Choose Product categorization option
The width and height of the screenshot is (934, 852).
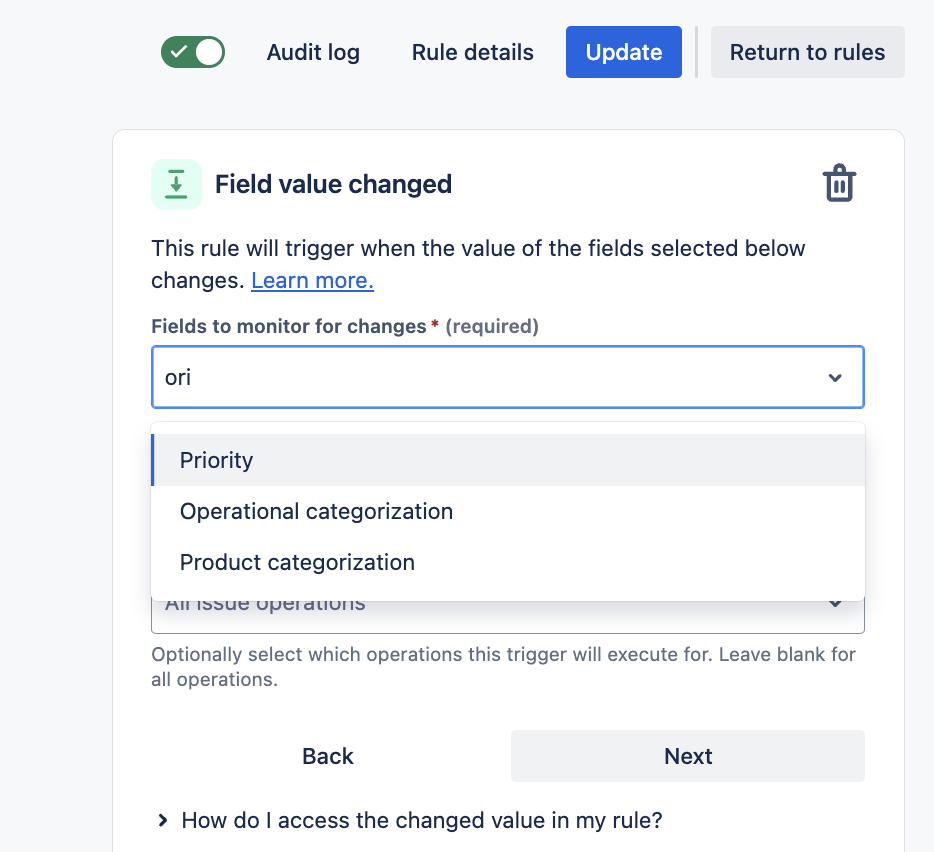508,562
